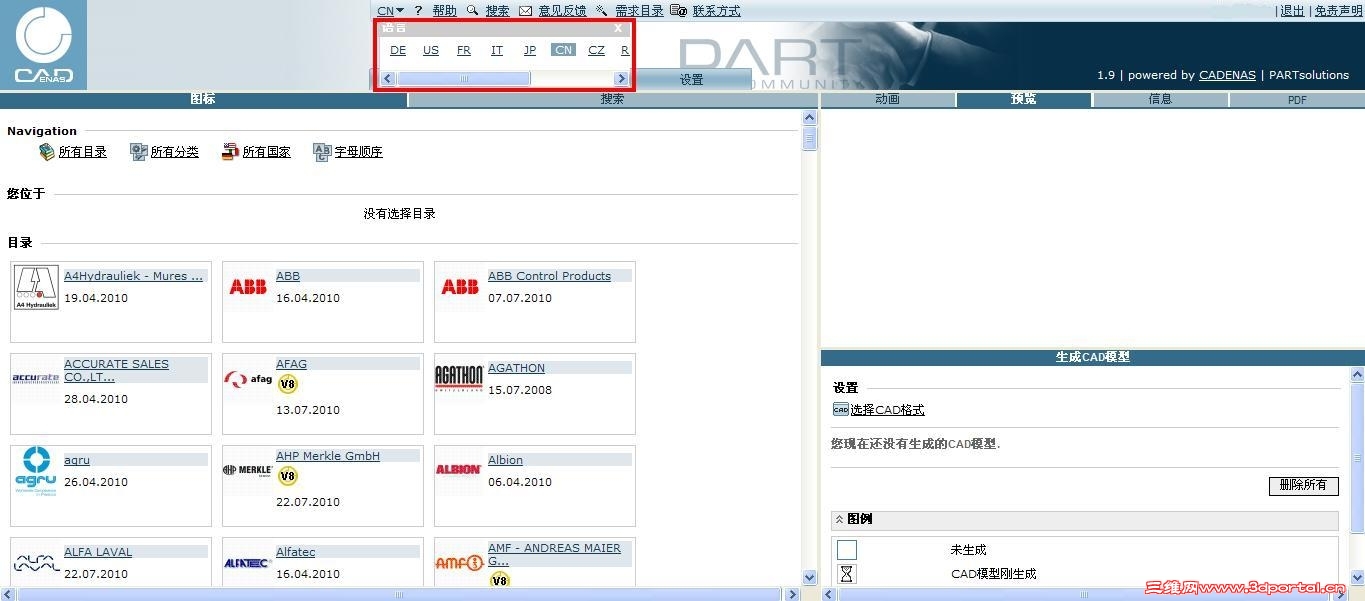Image resolution: width=1365 pixels, height=601 pixels.
Task: Click language list scroll right arrow
Action: [x=621, y=79]
